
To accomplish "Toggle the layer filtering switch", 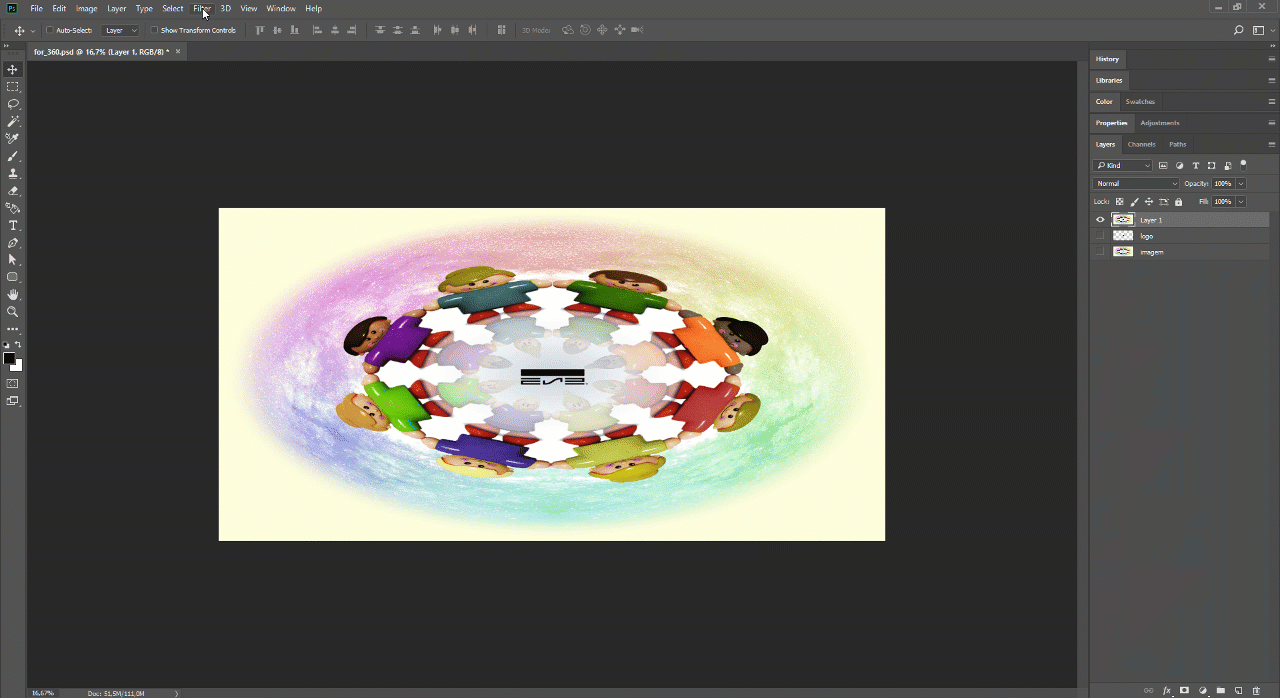I will tap(1243, 164).
